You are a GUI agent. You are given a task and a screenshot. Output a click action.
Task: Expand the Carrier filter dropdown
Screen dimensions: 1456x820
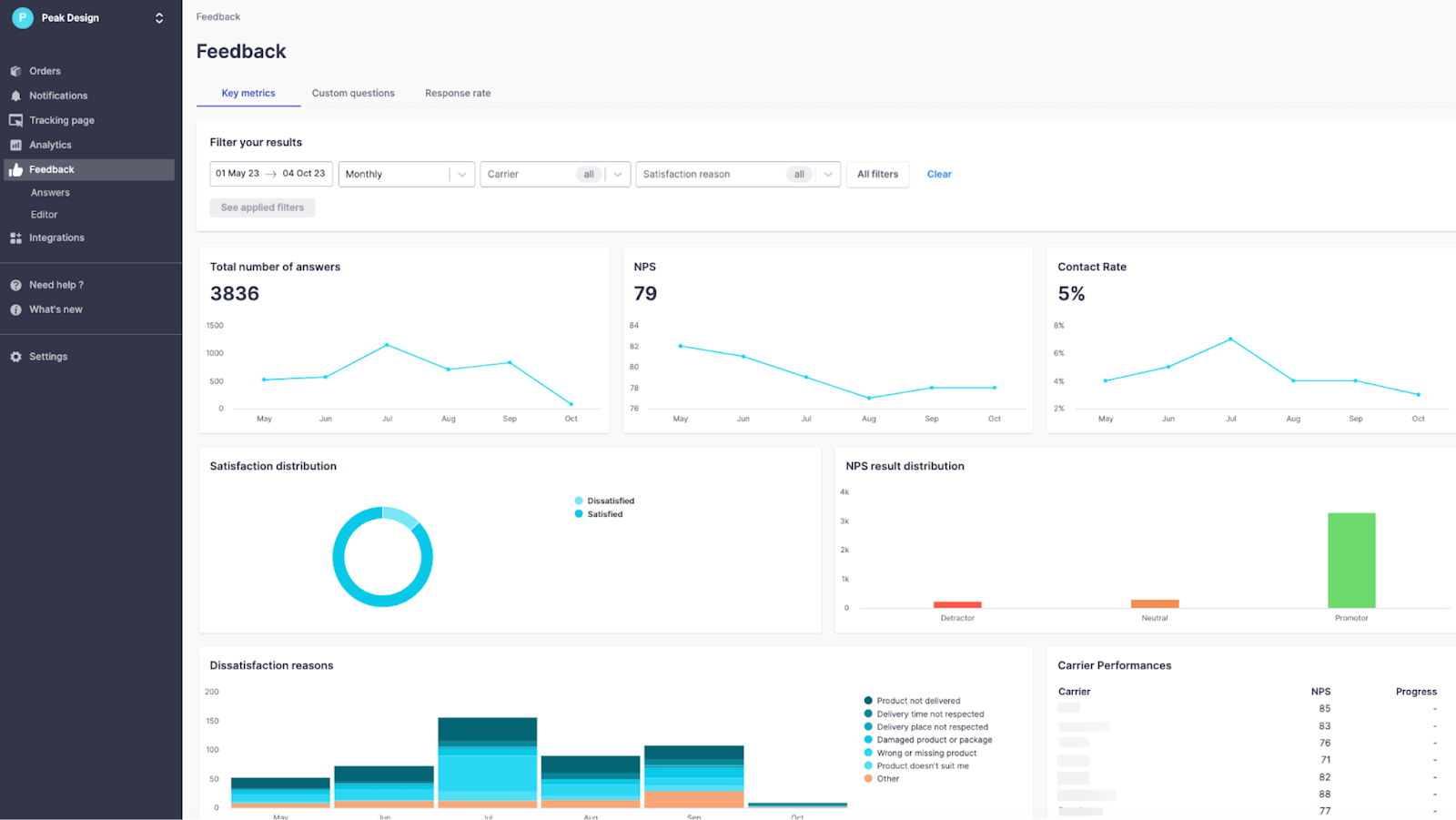click(x=555, y=174)
